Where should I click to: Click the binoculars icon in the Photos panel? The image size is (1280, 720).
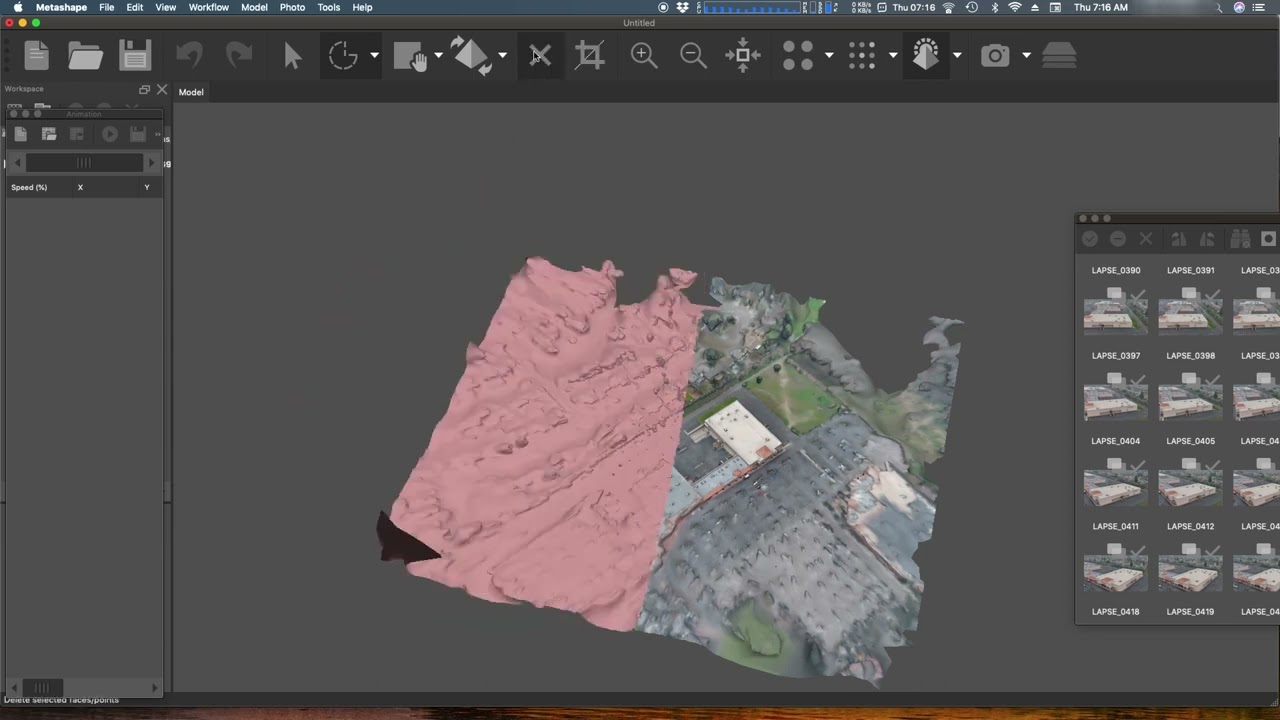[x=1240, y=239]
